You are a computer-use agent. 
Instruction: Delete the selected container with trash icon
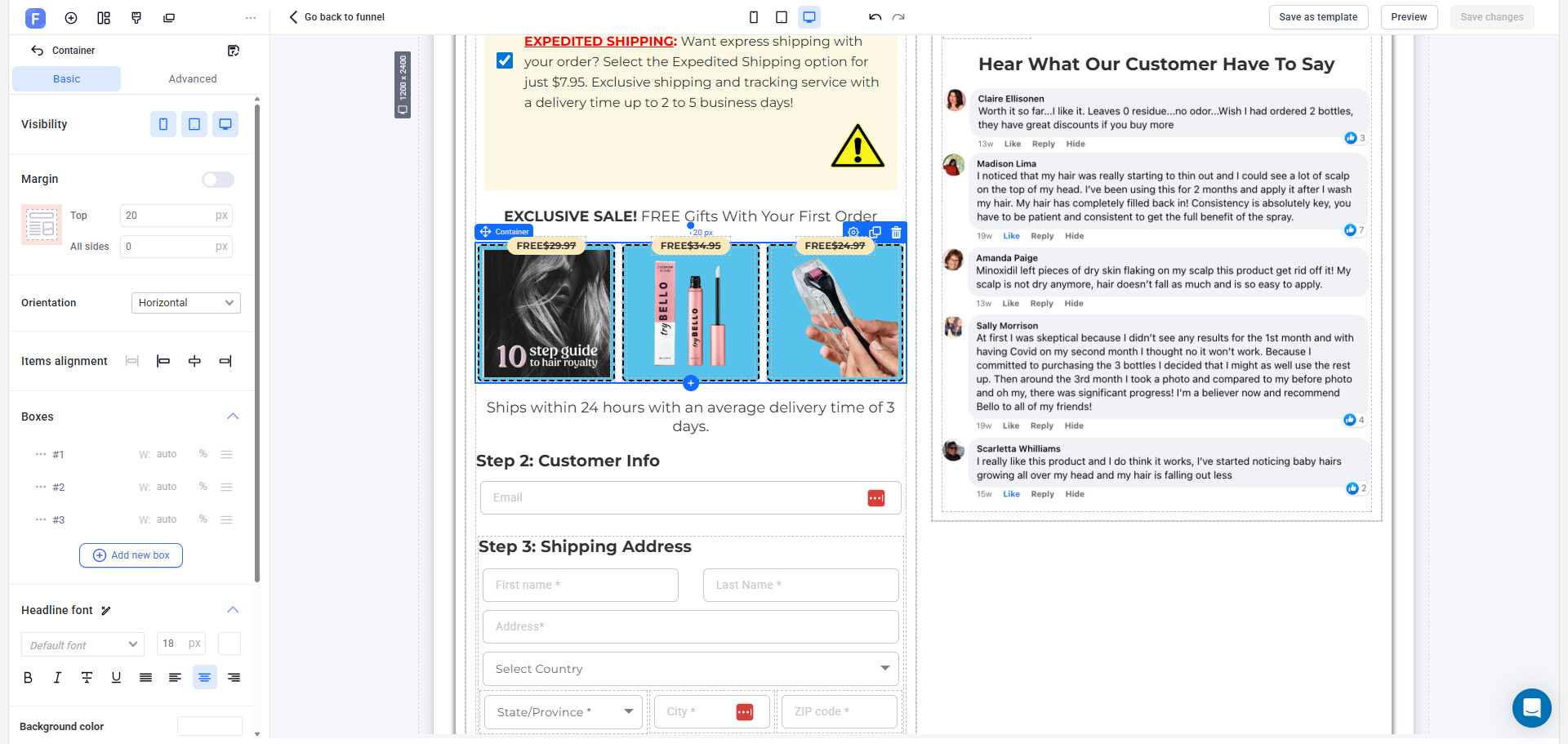(896, 233)
